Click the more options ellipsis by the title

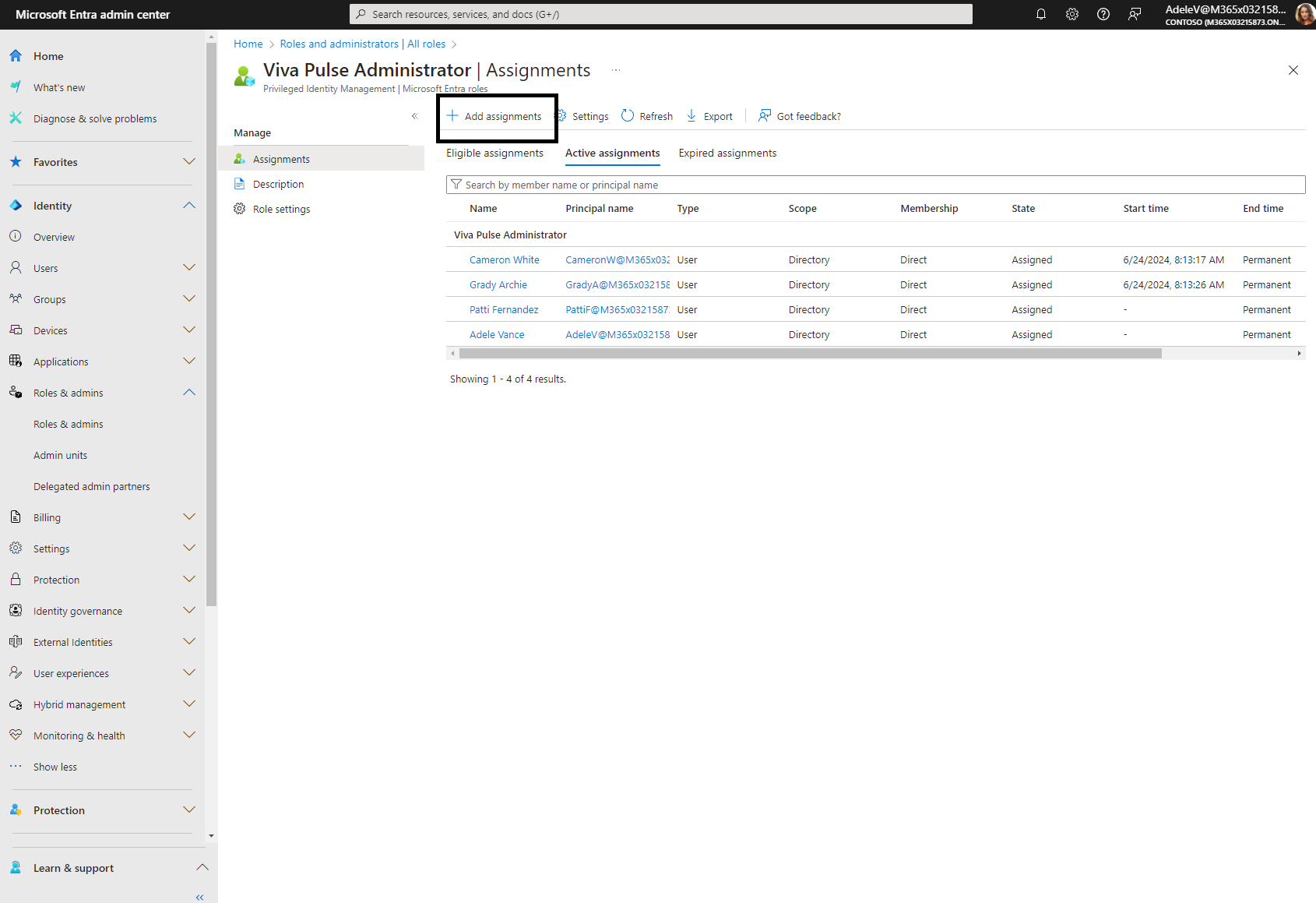click(616, 70)
